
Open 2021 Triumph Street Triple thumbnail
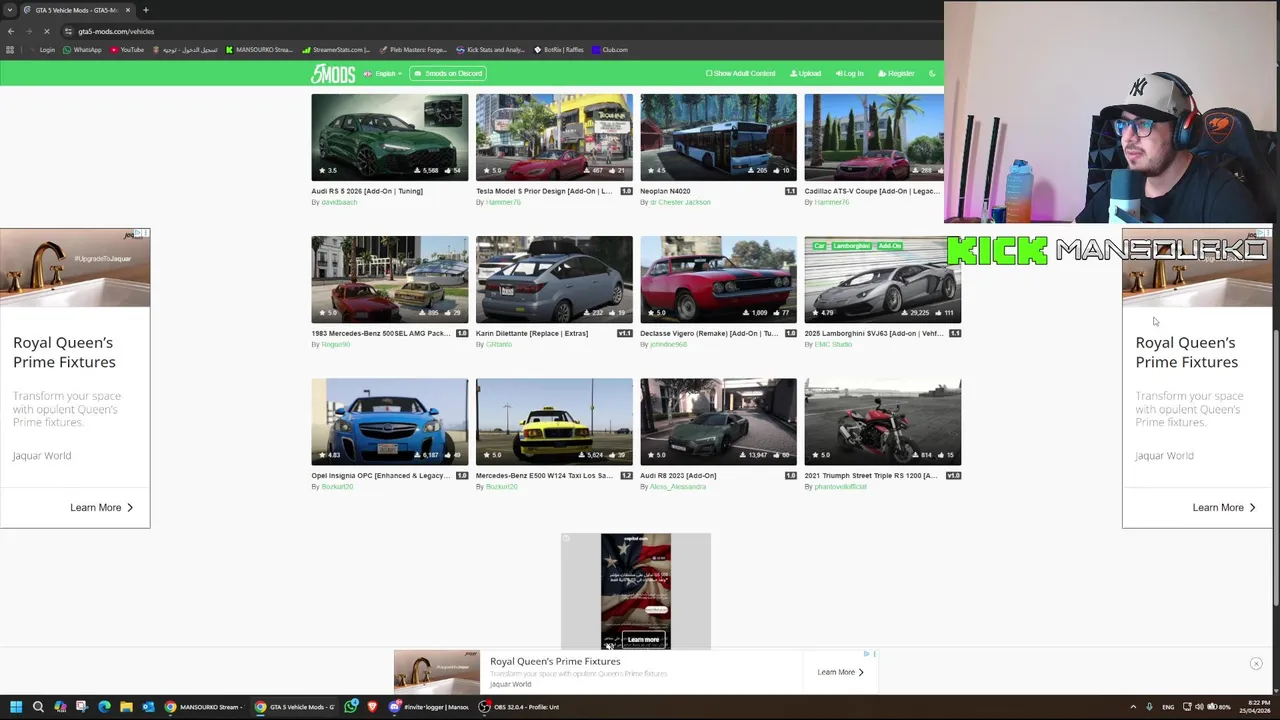pyautogui.click(x=882, y=421)
